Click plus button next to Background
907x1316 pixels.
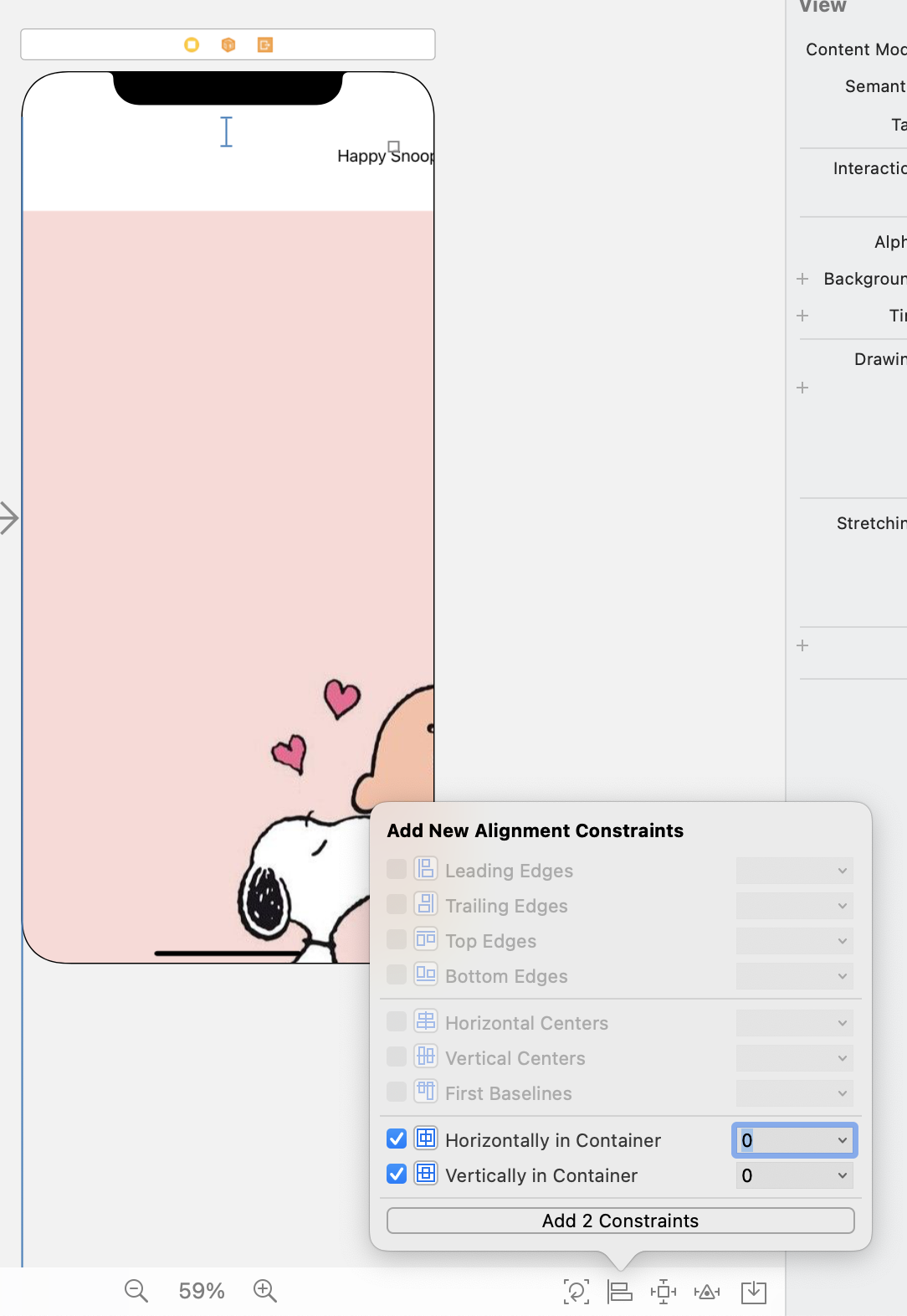(802, 279)
